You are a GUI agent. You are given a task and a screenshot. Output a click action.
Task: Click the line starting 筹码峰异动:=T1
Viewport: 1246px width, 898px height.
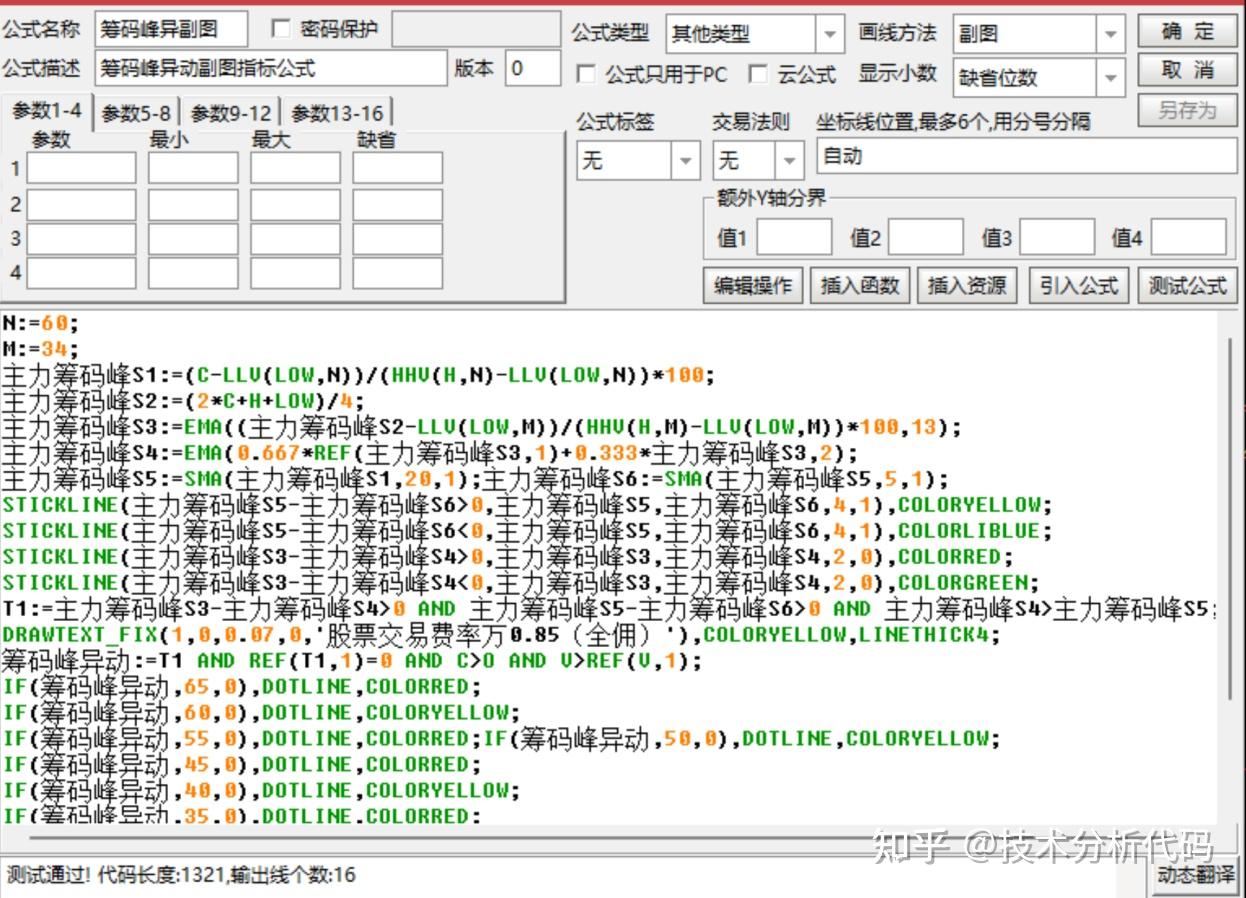(352, 661)
